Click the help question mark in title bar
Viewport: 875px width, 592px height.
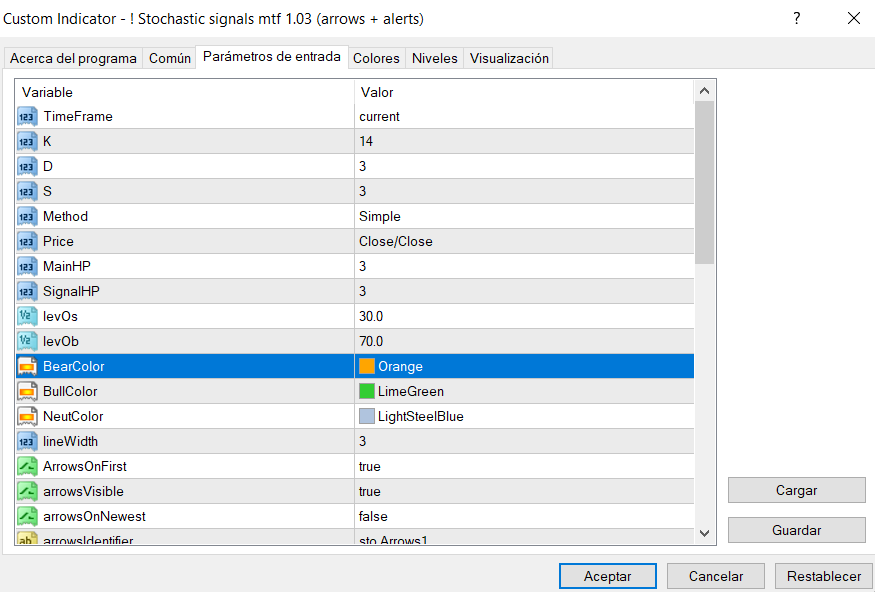pyautogui.click(x=797, y=18)
